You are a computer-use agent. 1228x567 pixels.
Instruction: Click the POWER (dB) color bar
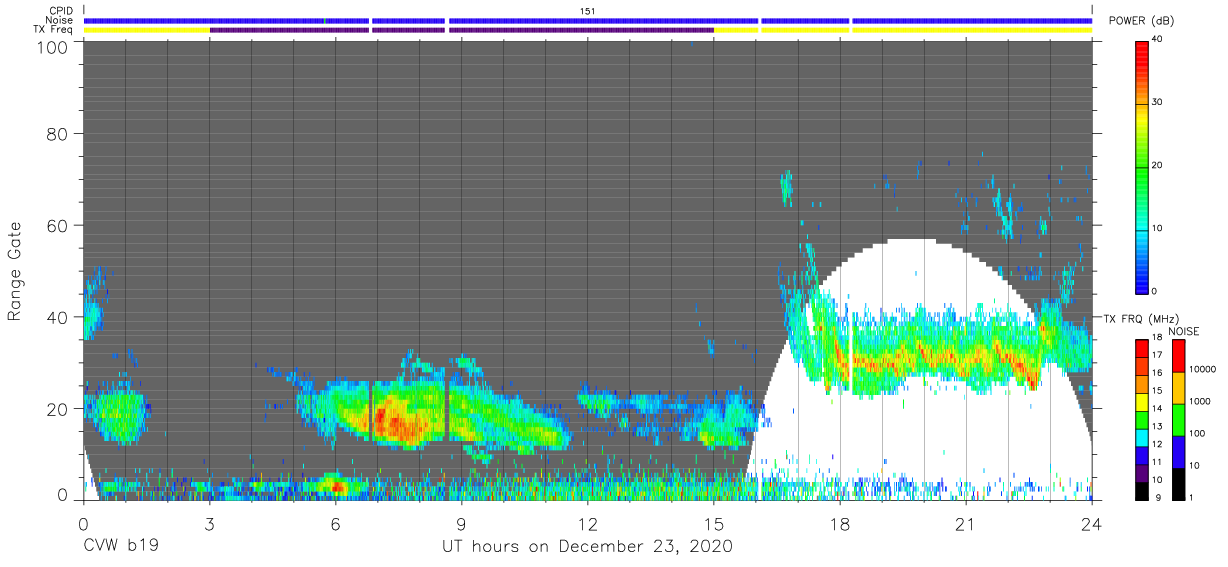pos(1143,166)
